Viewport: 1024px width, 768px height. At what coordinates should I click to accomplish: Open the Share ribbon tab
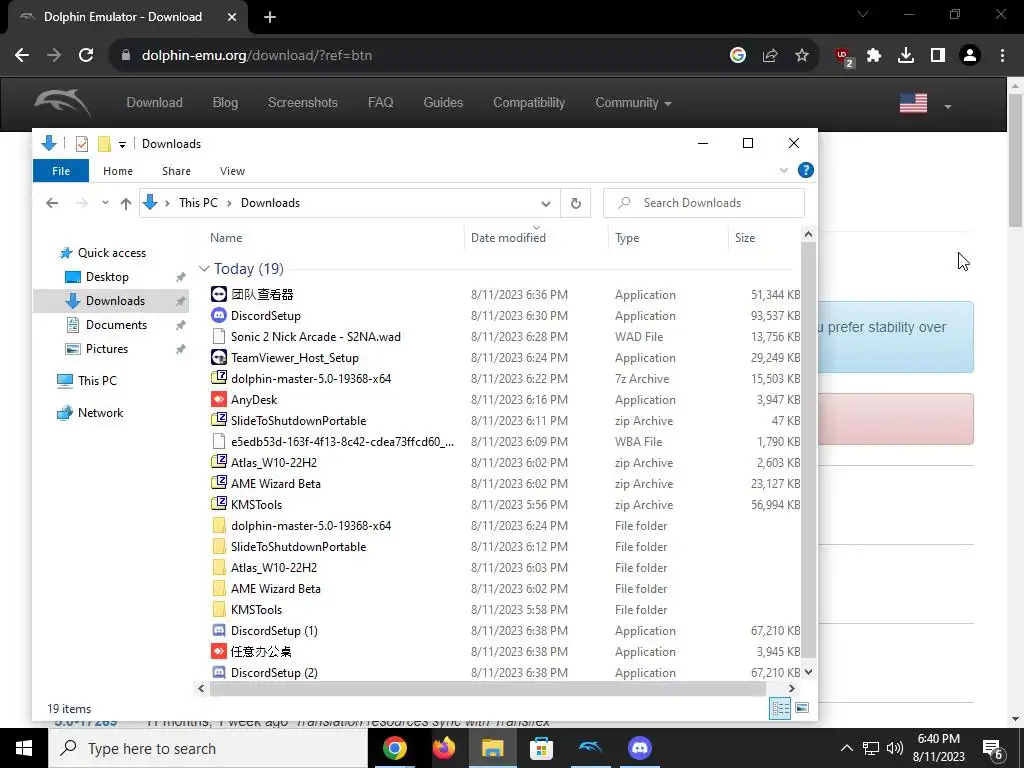[176, 171]
